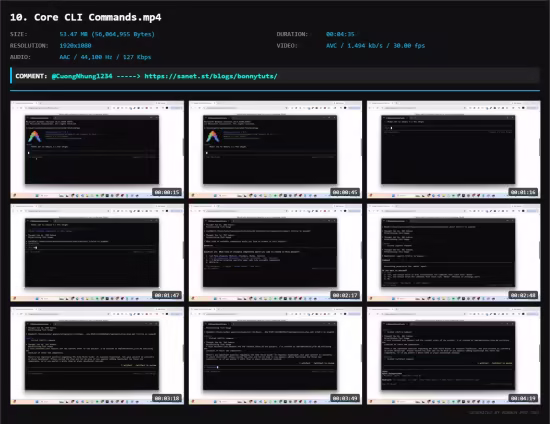Select the resolution value '1920x1080'
Image resolution: width=550 pixels, height=424 pixels.
coord(75,46)
